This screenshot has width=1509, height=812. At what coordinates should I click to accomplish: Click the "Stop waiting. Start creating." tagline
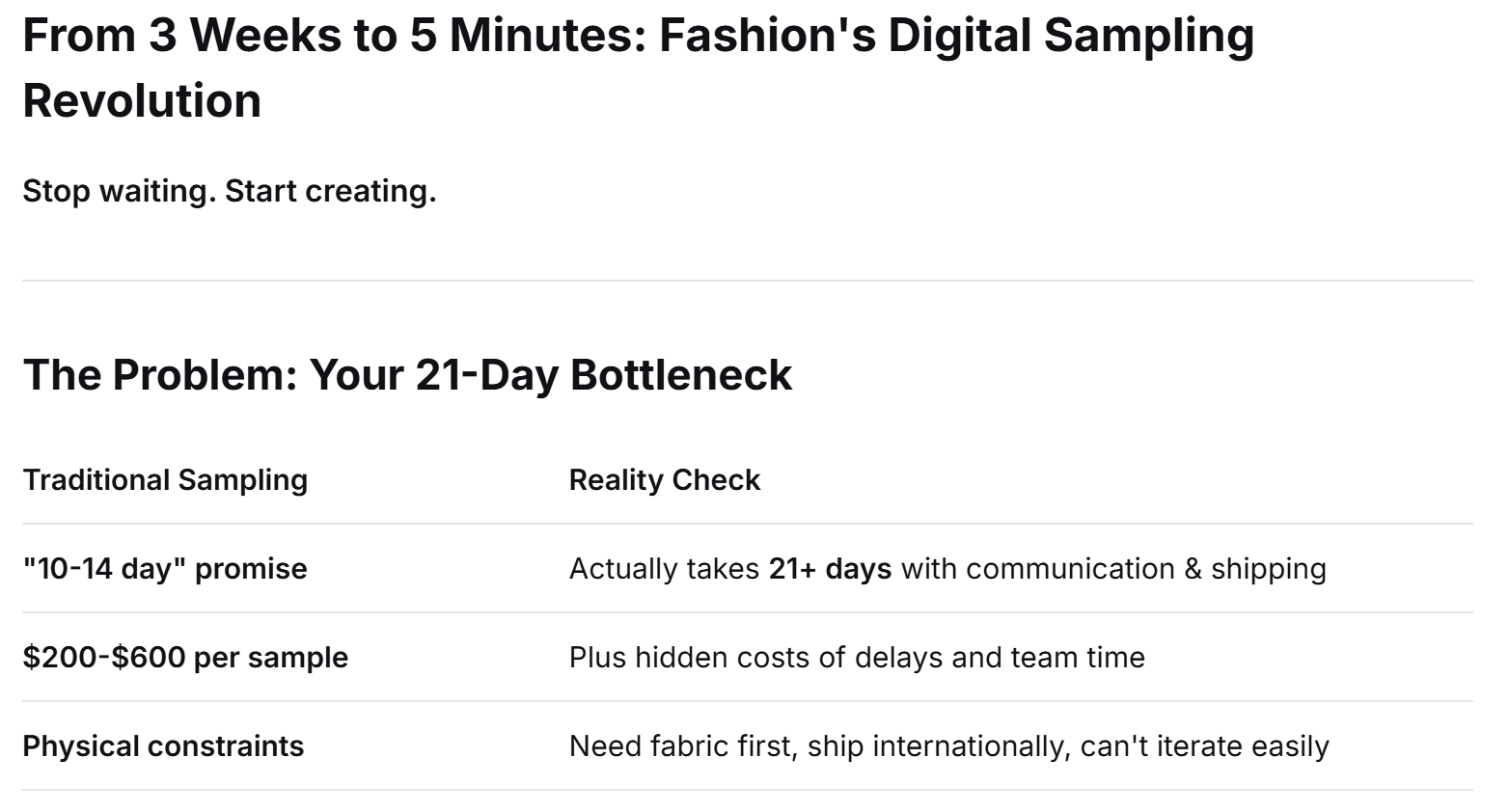point(229,191)
